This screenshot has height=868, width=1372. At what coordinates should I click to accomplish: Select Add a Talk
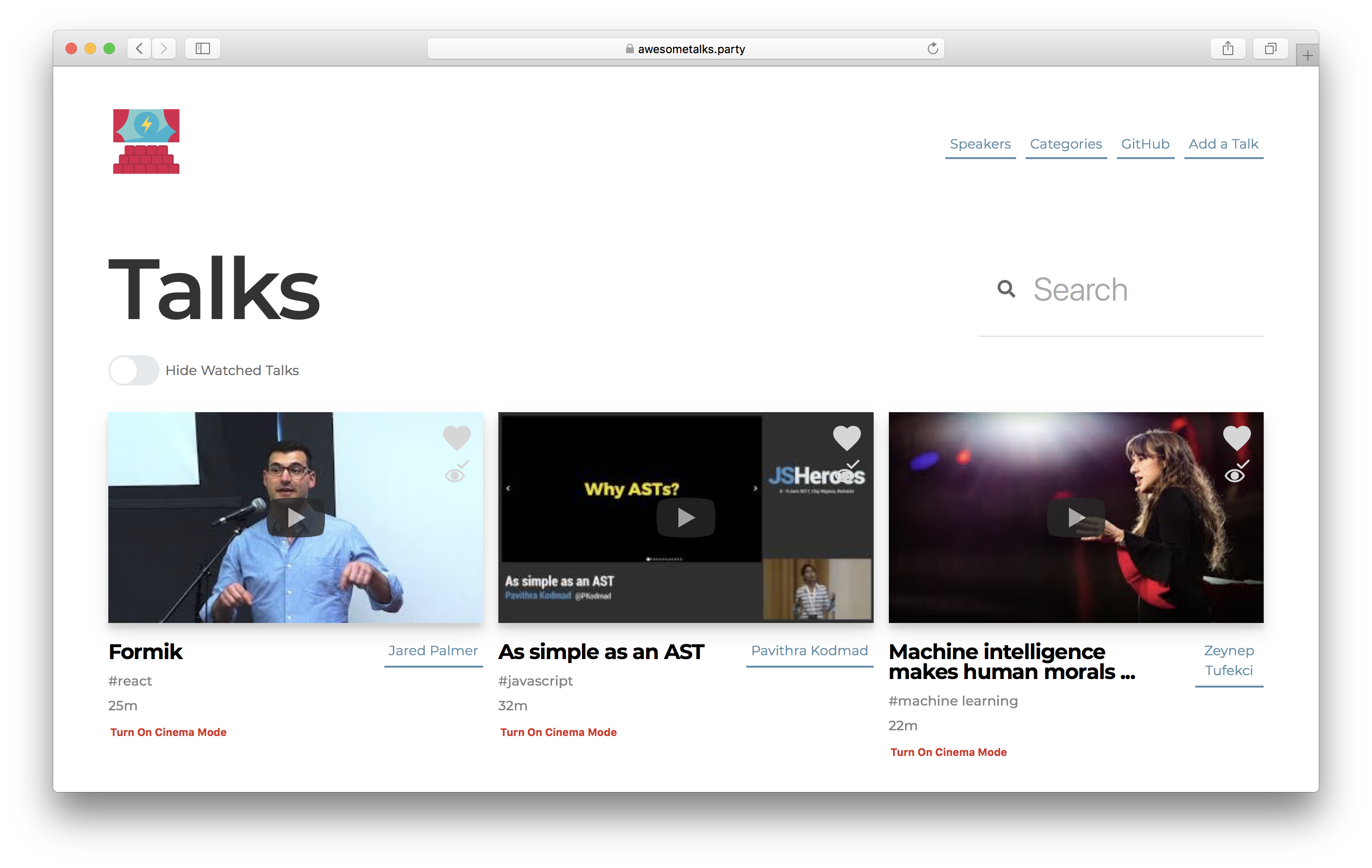coord(1223,144)
